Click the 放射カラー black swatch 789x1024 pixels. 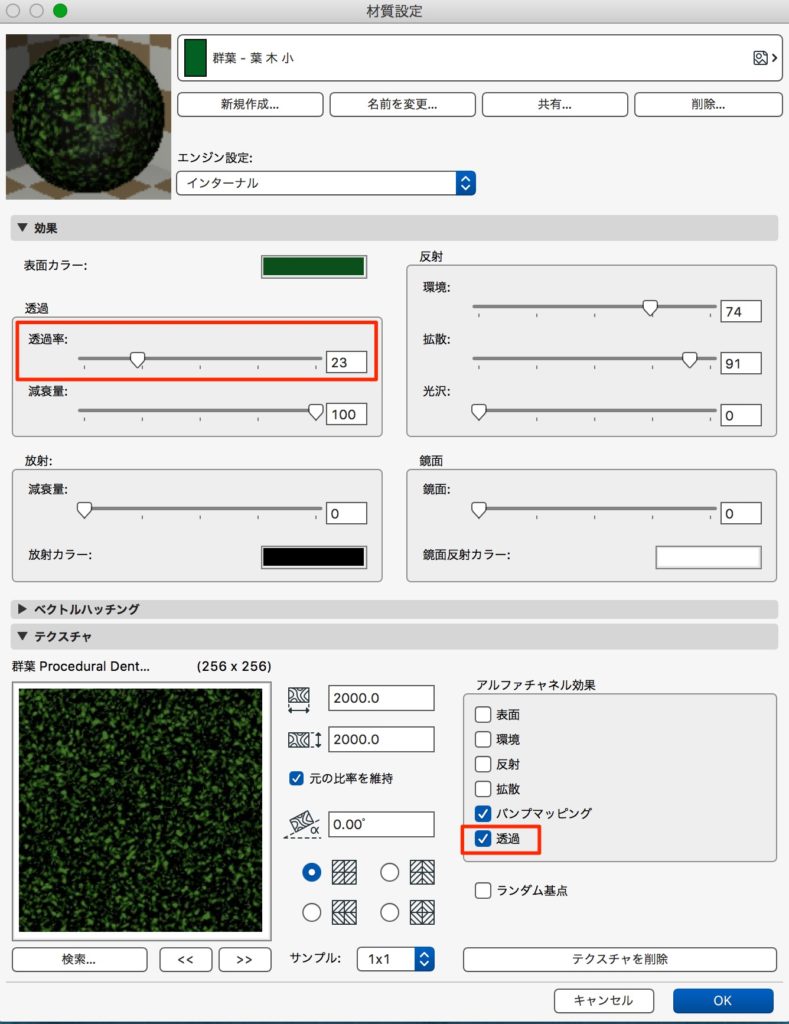click(314, 557)
